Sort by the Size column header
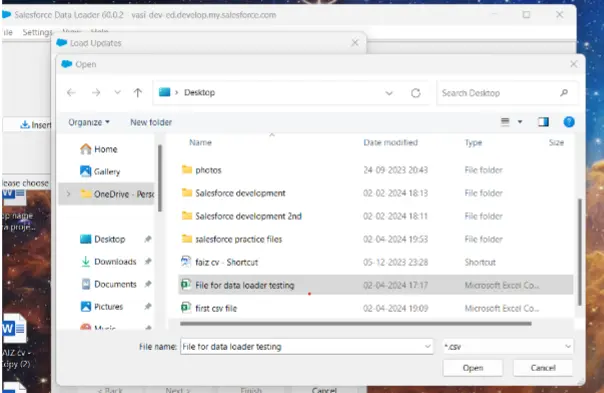 point(556,143)
